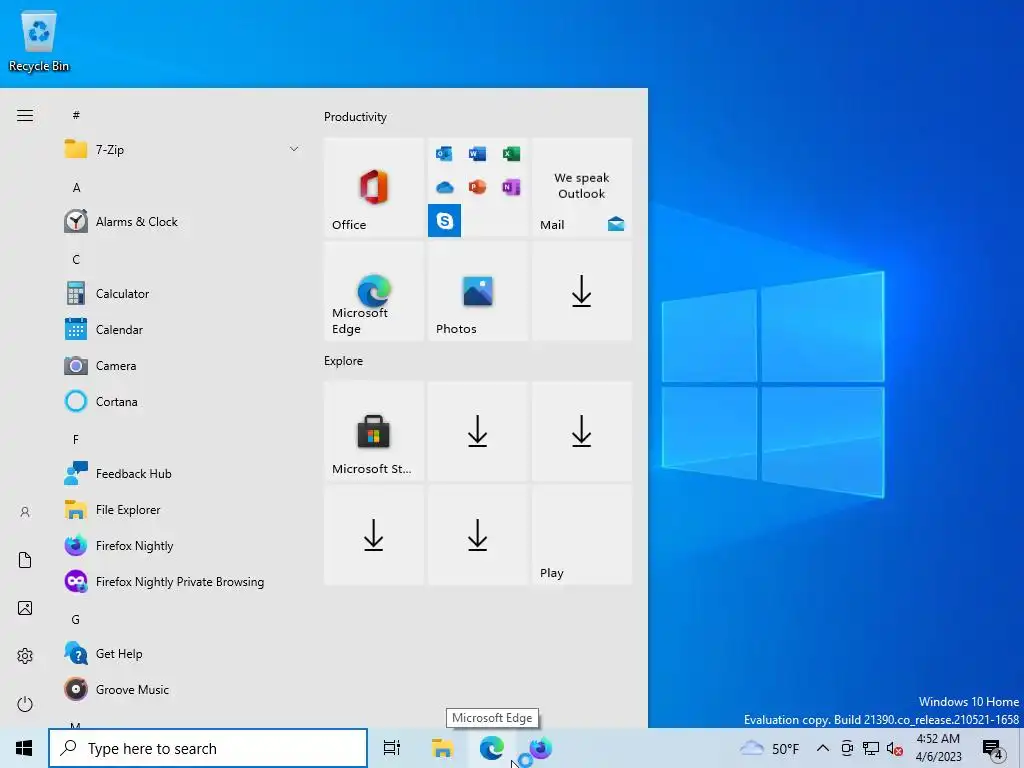The height and width of the screenshot is (768, 1024).
Task: Launch Groove Music
Action: (x=182, y=690)
